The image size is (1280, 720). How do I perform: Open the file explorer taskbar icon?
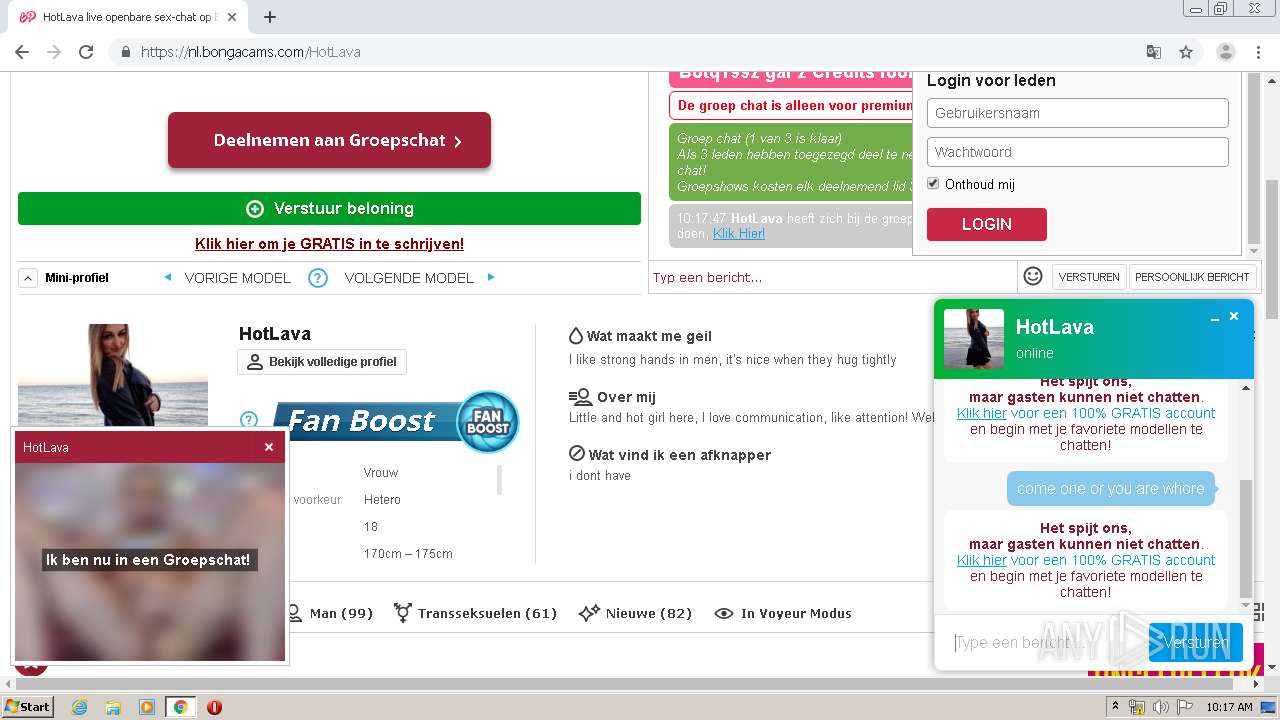coord(113,707)
